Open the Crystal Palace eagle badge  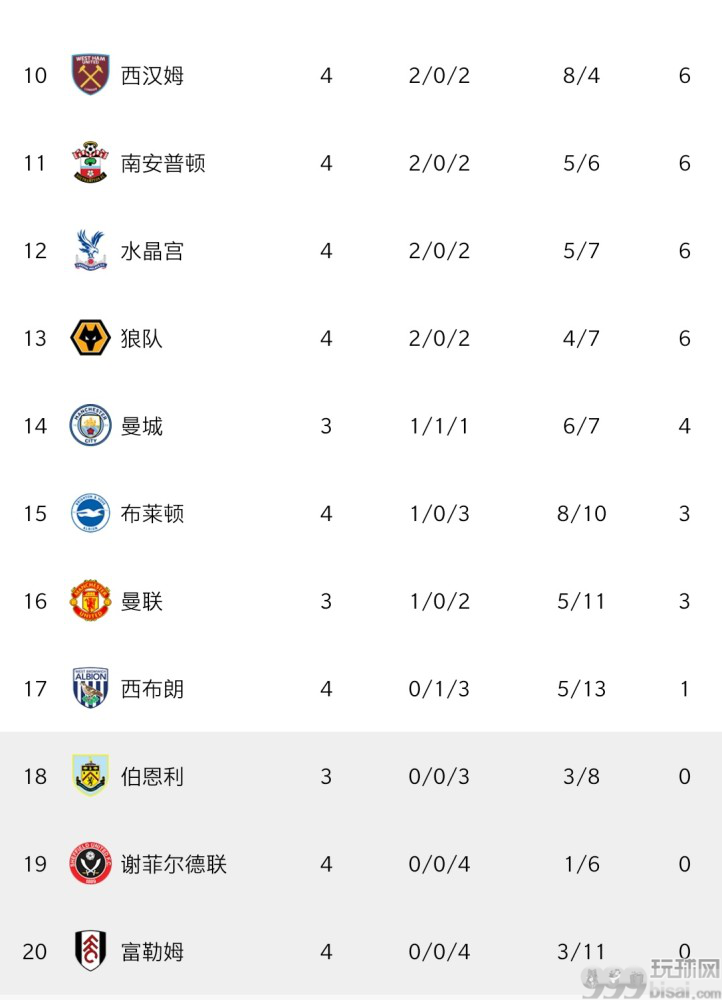click(x=90, y=250)
